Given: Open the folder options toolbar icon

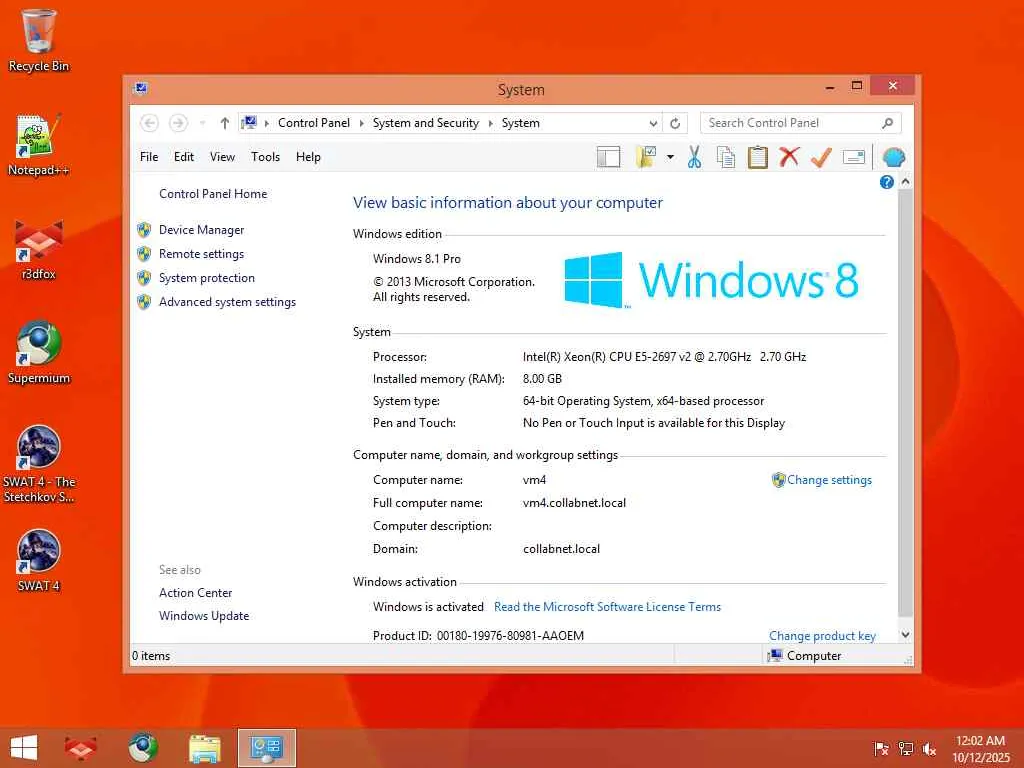Looking at the screenshot, I should pyautogui.click(x=646, y=157).
